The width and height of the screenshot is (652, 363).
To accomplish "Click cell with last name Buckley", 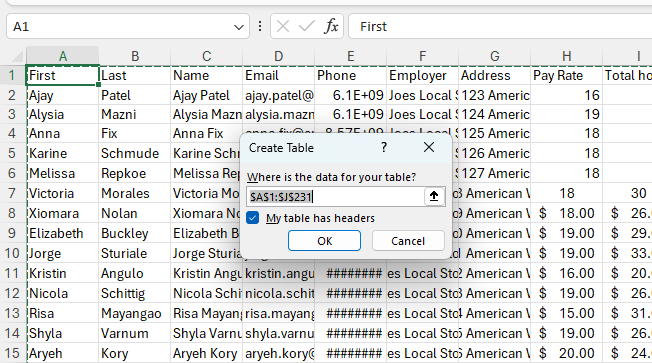I will click(135, 233).
